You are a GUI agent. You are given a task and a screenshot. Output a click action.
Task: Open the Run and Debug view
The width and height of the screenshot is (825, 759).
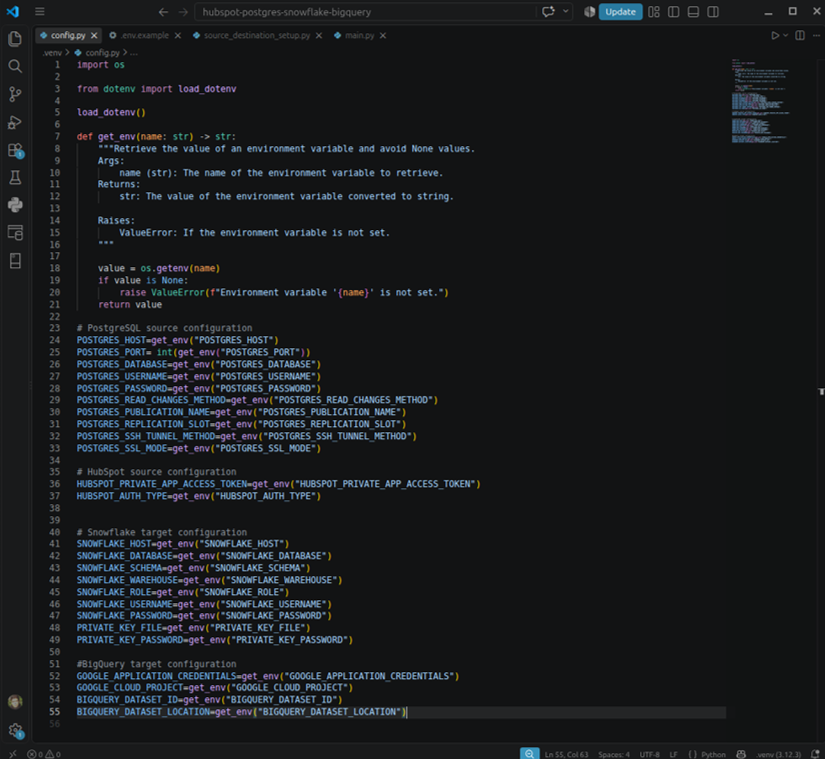pos(15,123)
